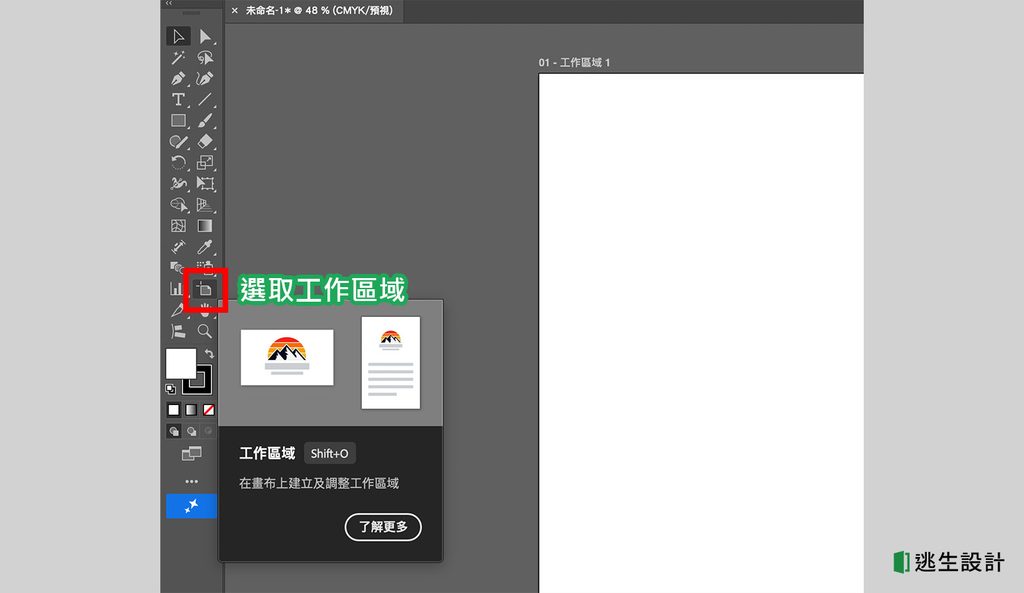The image size is (1024, 593).
Task: Select the Gradient tool
Action: click(205, 226)
